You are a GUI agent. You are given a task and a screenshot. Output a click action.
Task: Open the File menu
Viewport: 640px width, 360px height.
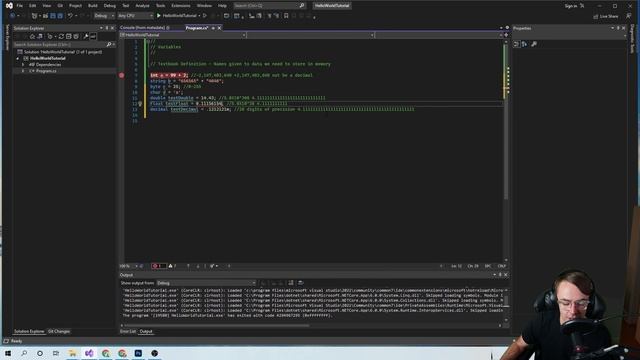pyautogui.click(x=19, y=6)
